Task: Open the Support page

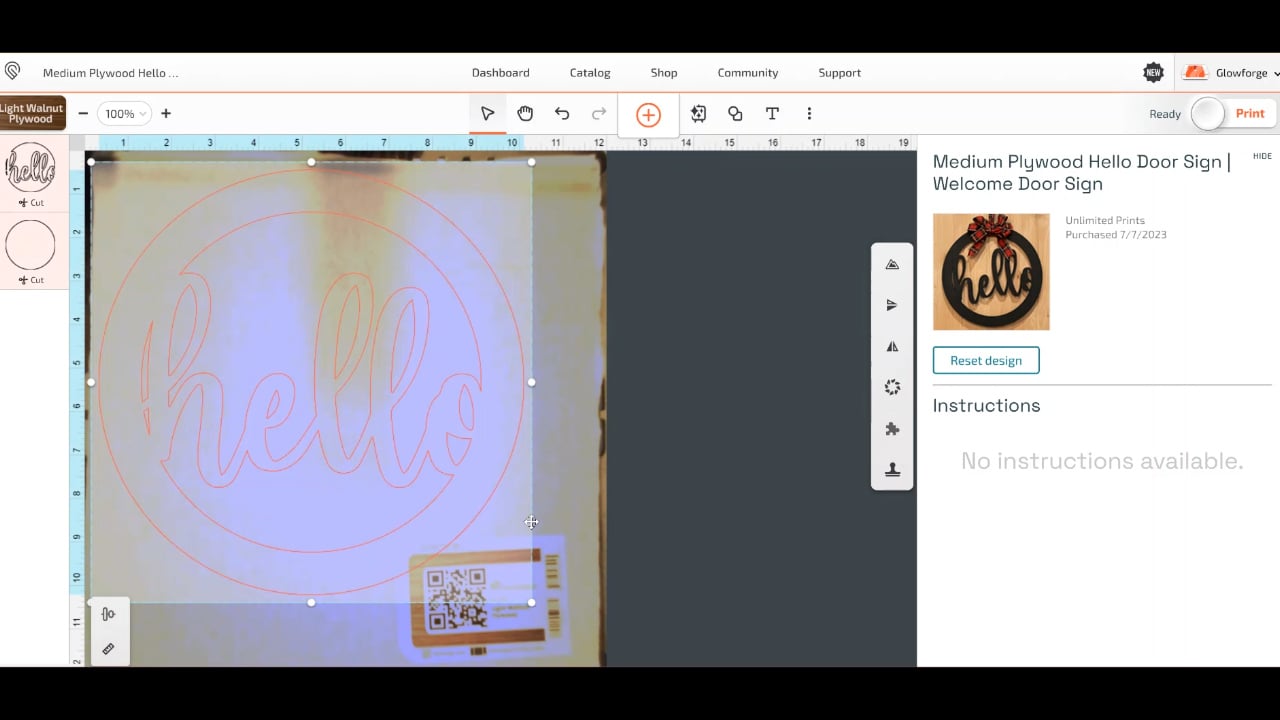Action: (x=840, y=73)
